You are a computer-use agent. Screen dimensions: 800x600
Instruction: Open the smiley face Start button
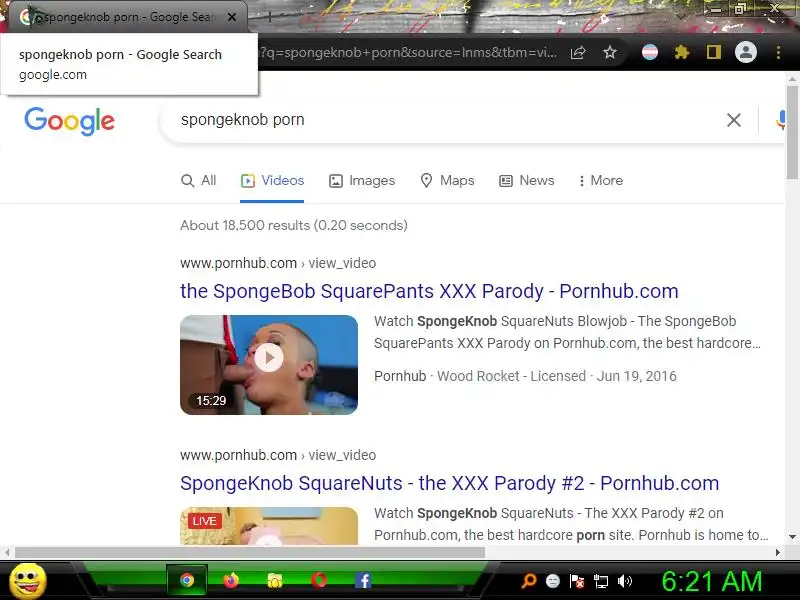pyautogui.click(x=28, y=581)
